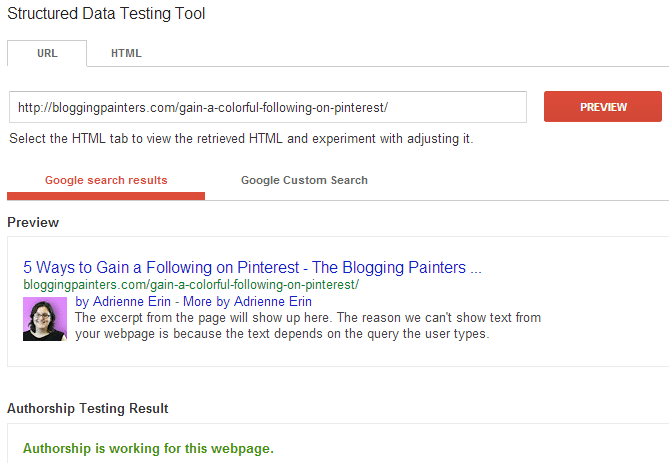Click the Structured Data Testing Tool heading
This screenshot has height=463, width=669.
click(106, 14)
